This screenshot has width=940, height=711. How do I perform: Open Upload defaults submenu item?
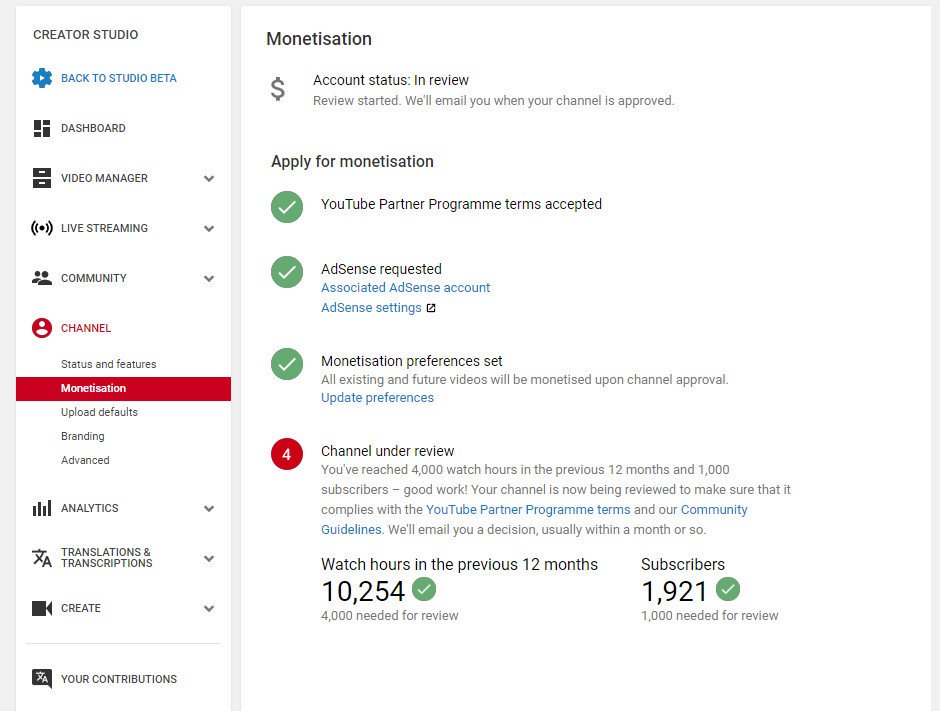[x=100, y=412]
